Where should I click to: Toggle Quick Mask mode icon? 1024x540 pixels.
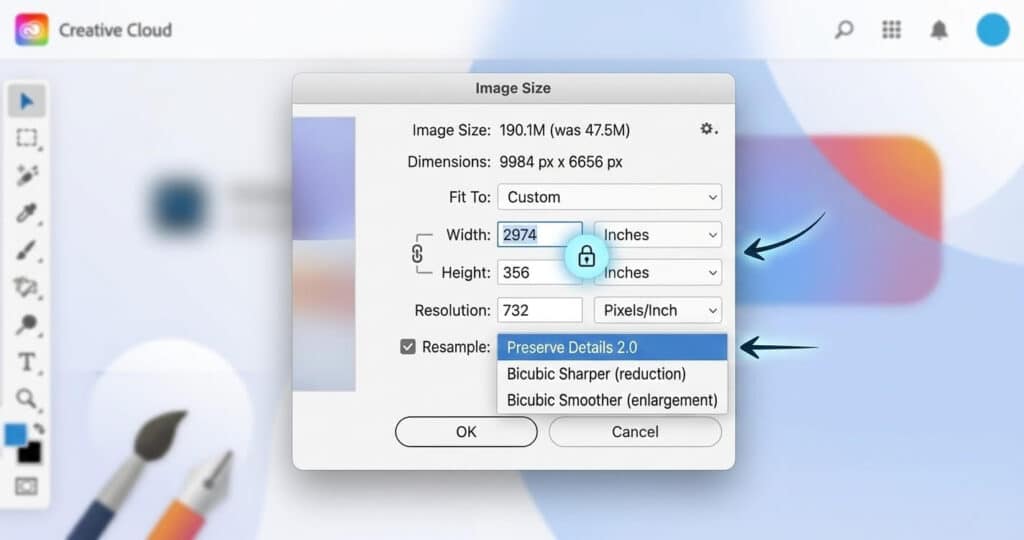coord(26,486)
